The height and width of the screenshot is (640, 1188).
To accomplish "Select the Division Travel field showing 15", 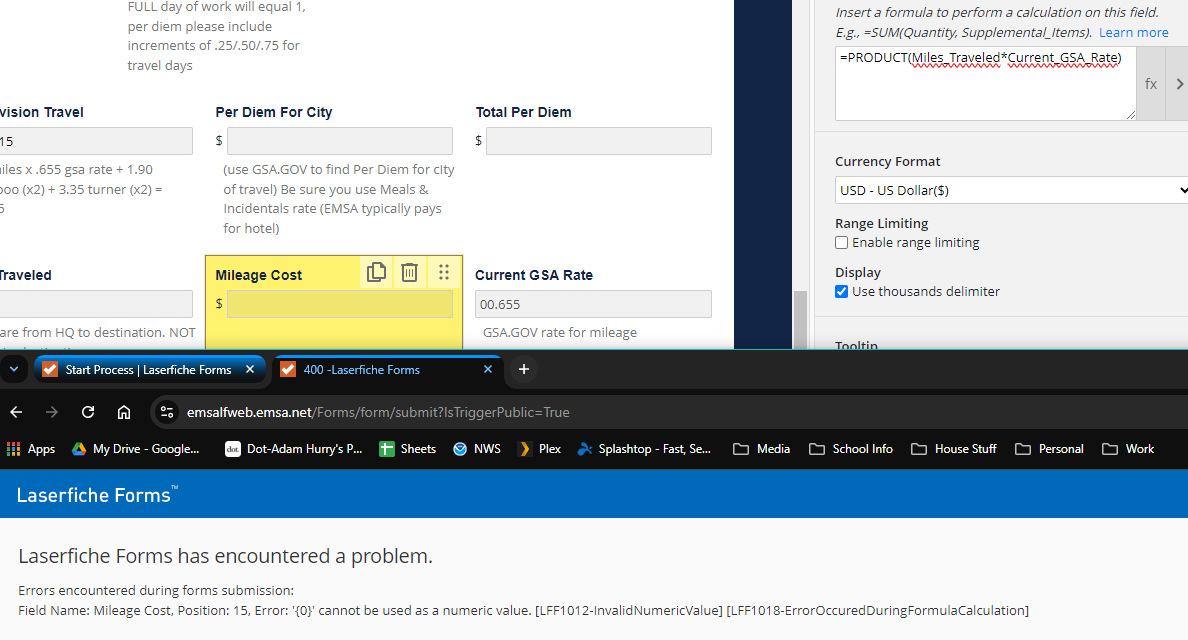I will point(96,141).
